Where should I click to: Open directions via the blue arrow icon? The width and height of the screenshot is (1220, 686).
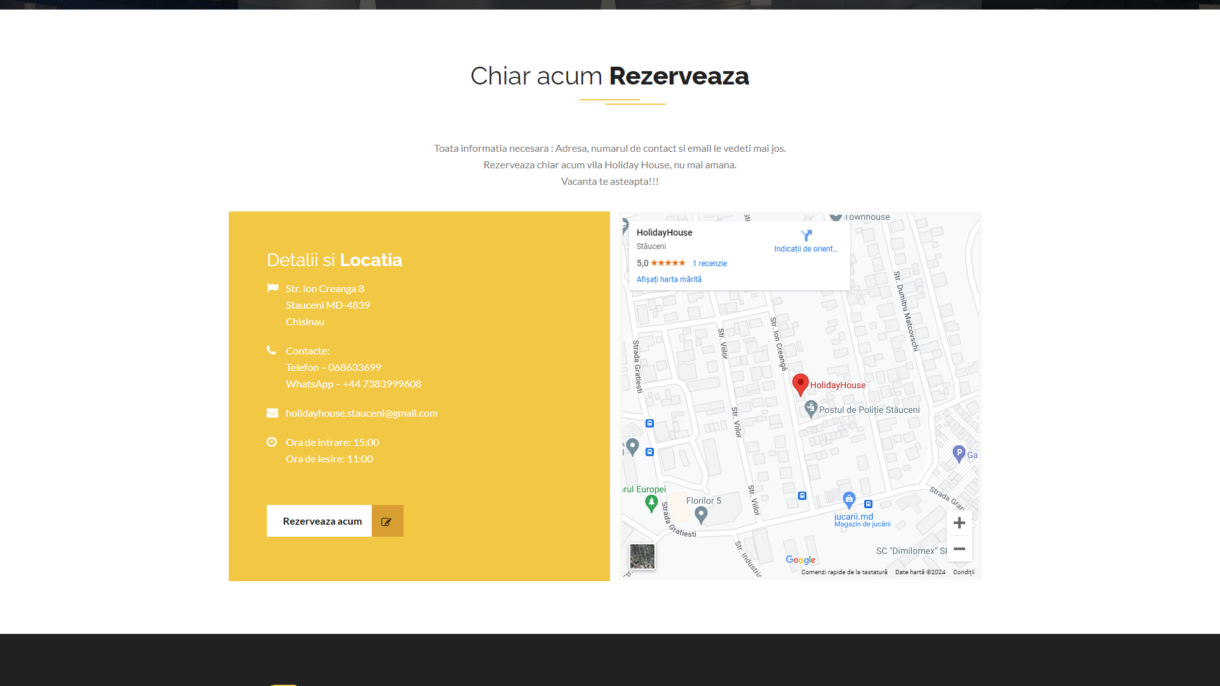coord(806,236)
